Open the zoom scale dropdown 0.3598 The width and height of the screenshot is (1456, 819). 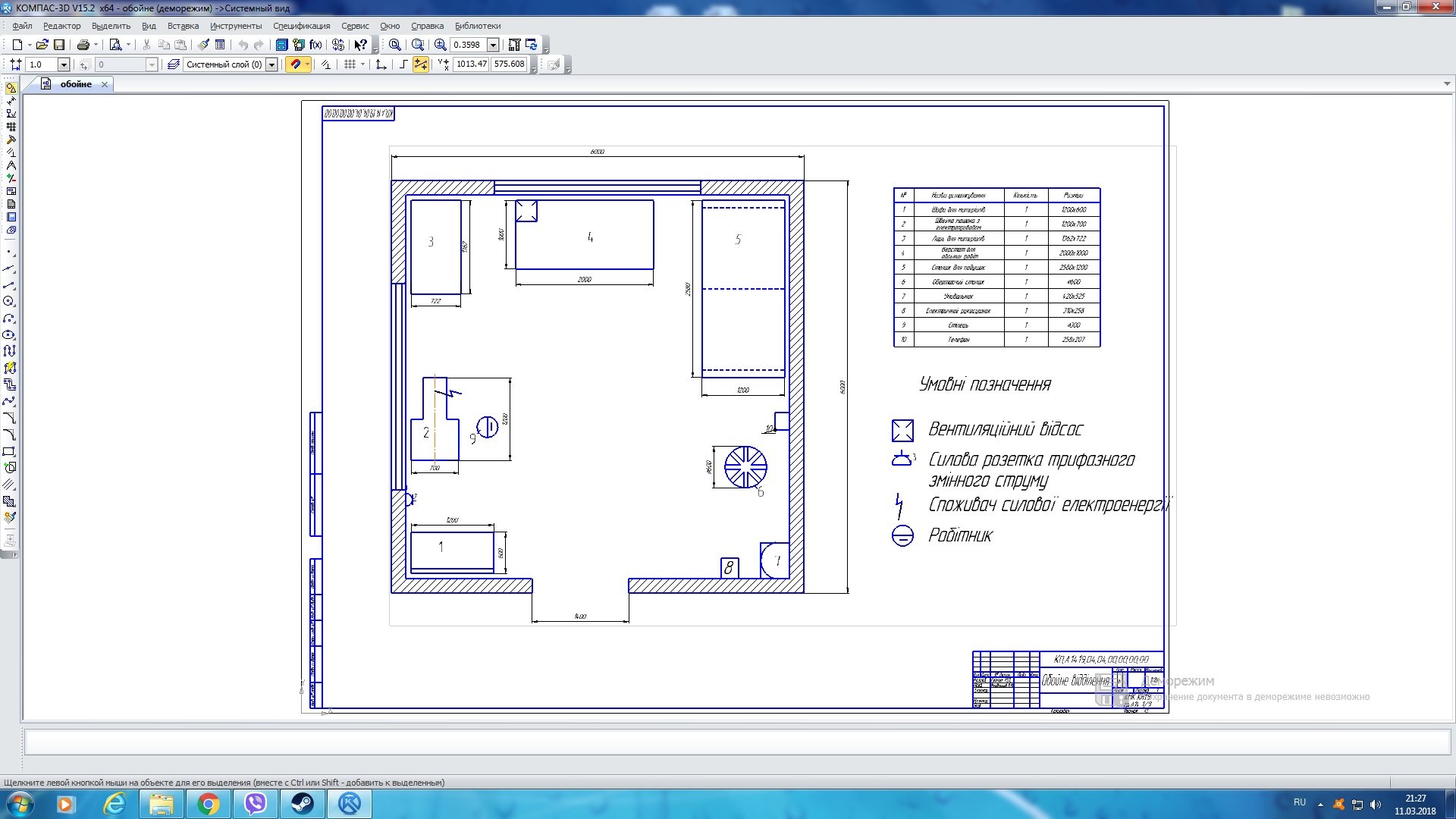coord(493,45)
